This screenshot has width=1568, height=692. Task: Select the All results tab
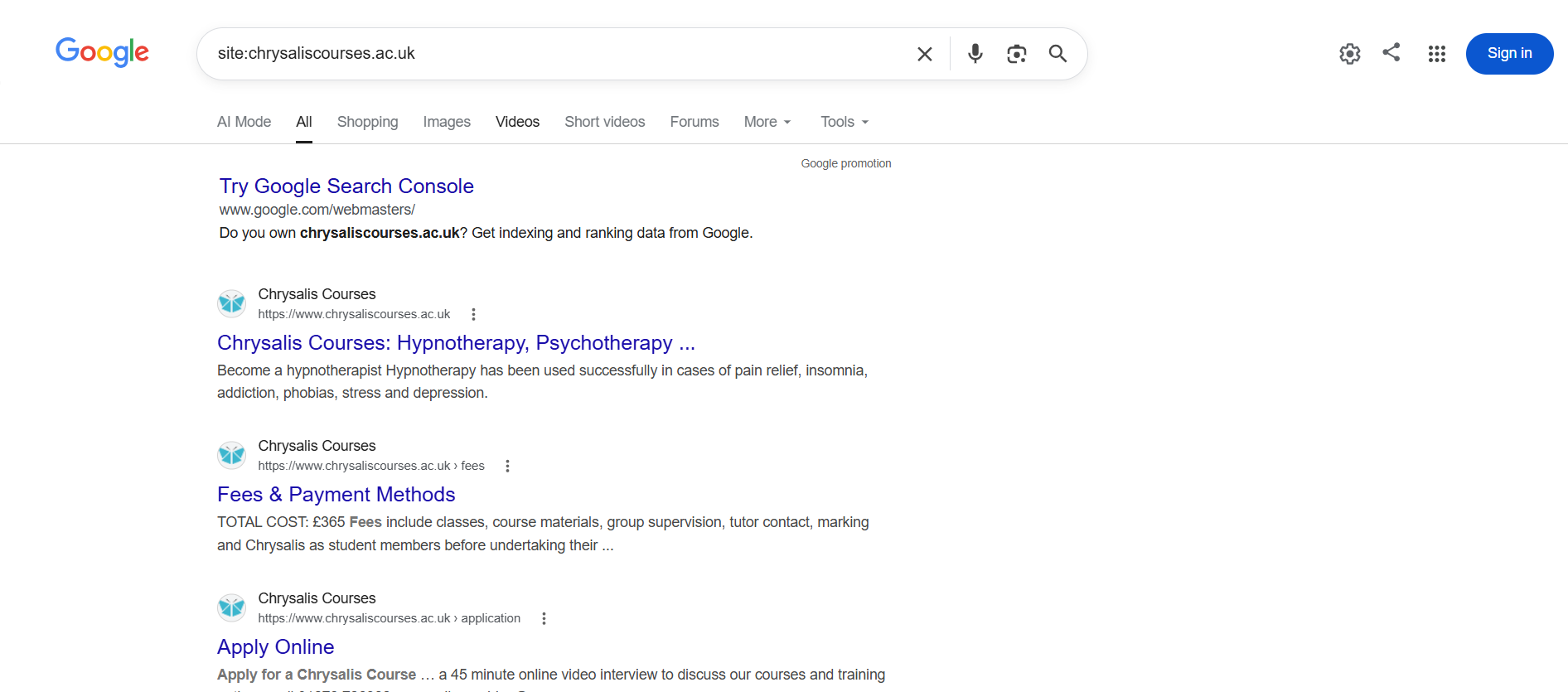tap(304, 122)
